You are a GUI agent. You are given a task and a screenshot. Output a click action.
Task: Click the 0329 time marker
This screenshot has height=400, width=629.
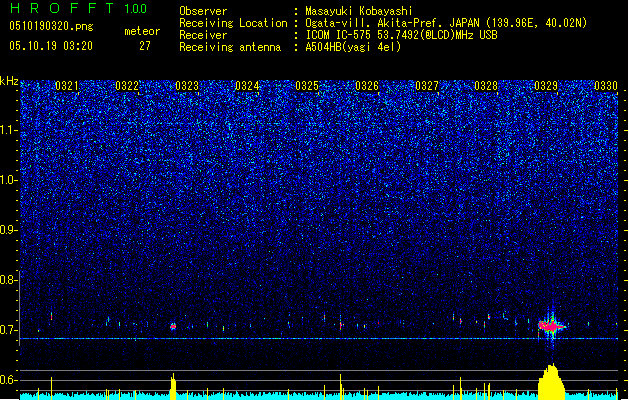point(546,86)
